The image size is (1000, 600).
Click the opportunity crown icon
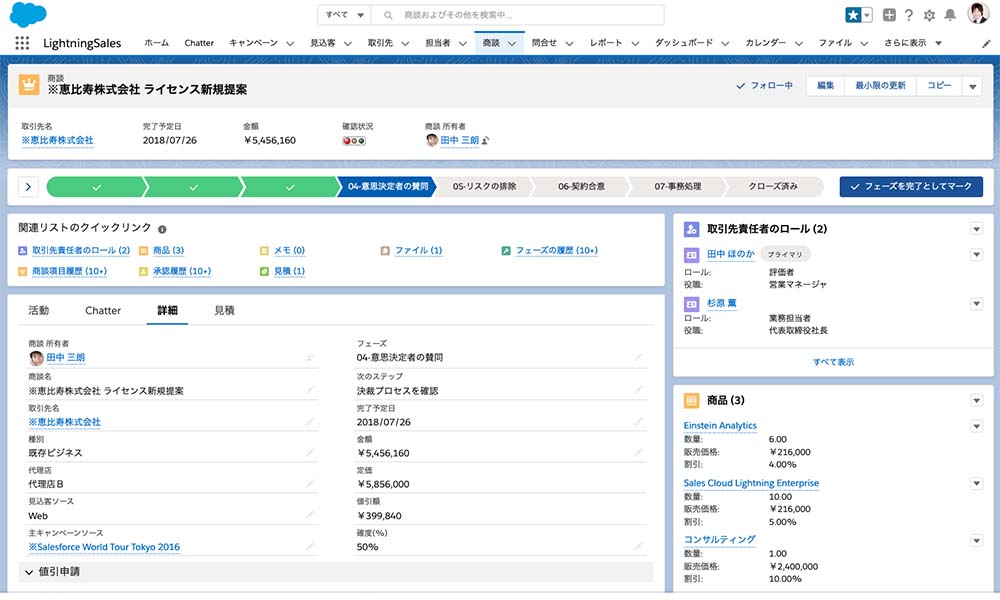[x=29, y=84]
